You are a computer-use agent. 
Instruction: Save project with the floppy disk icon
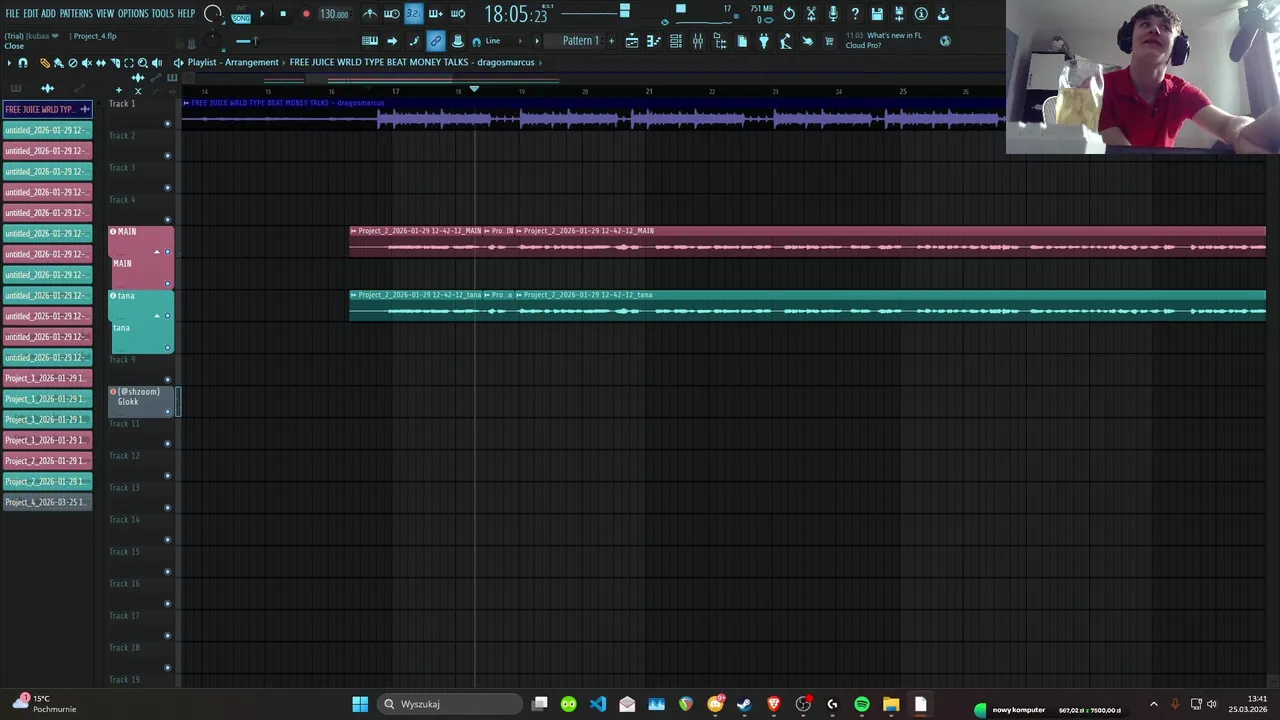[x=877, y=14]
